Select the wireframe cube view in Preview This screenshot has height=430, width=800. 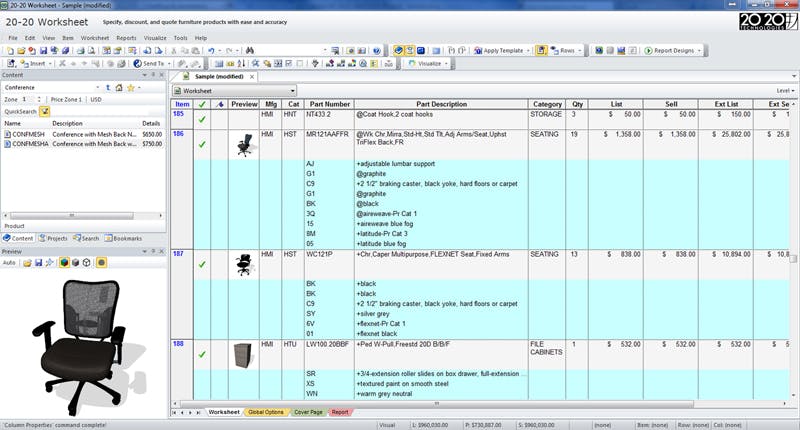87,262
